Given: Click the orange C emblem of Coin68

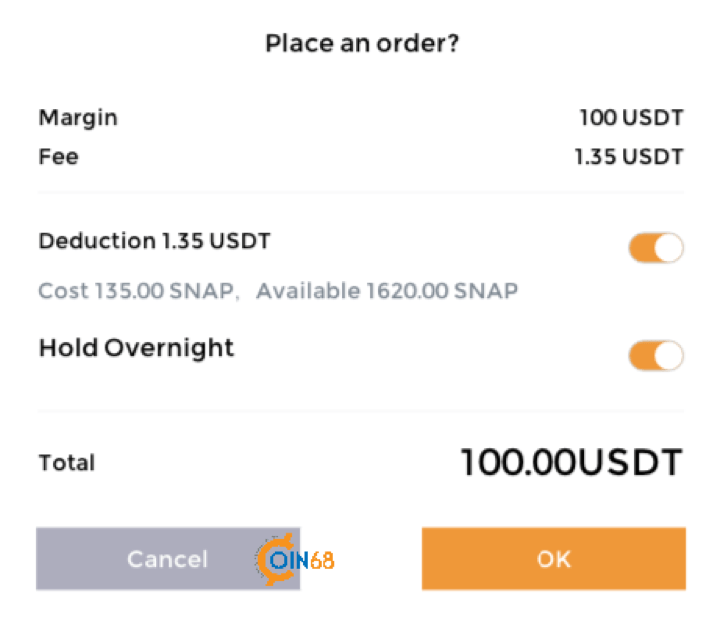Looking at the screenshot, I should coord(274,559).
